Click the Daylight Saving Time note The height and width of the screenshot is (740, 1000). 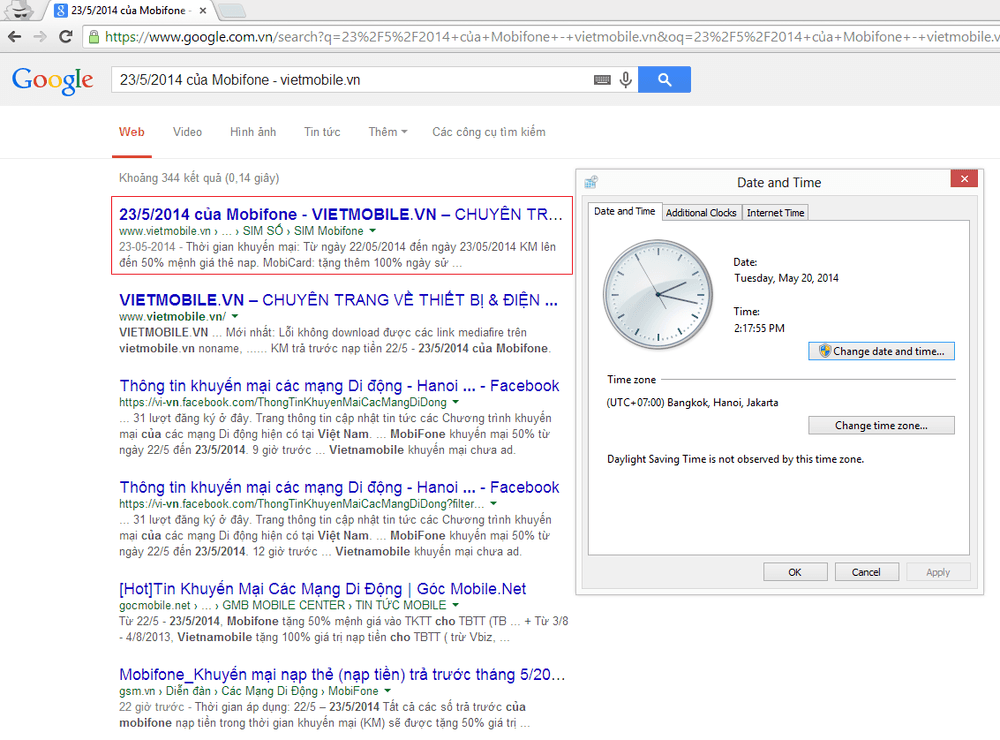pos(735,459)
